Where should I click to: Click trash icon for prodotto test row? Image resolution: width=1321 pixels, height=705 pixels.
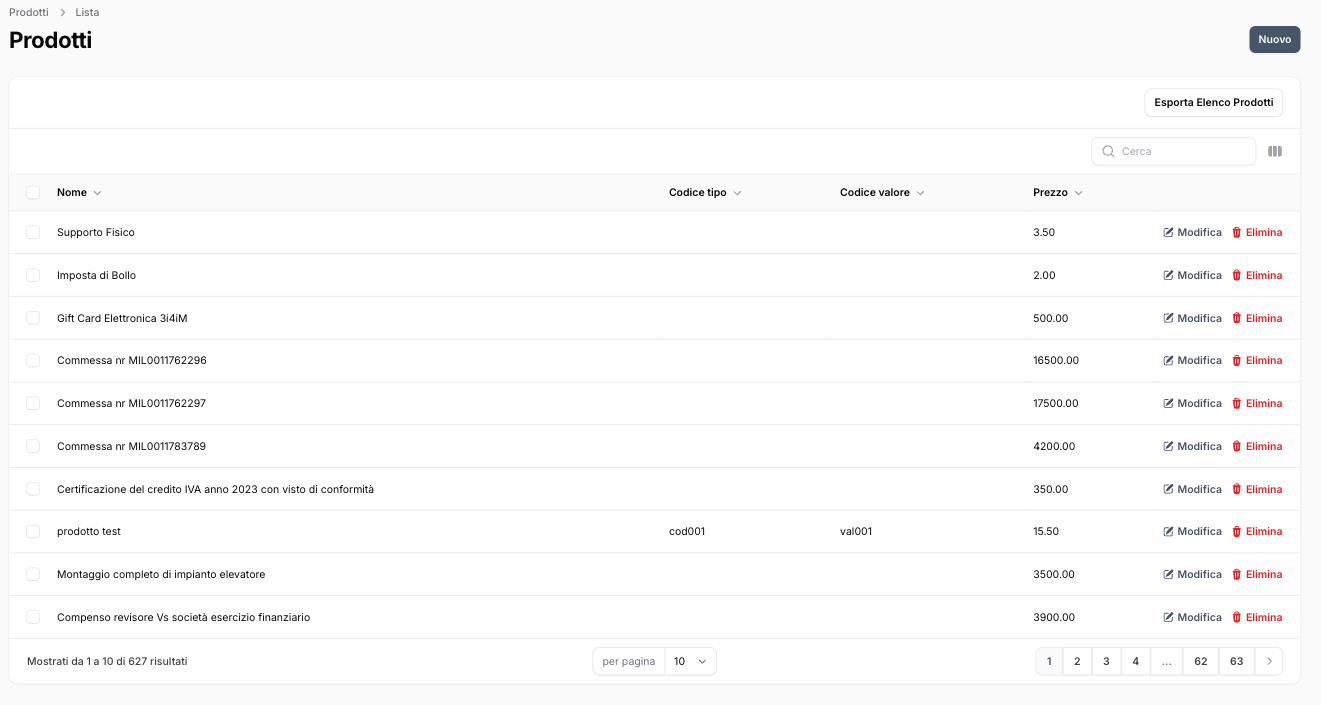click(1237, 532)
